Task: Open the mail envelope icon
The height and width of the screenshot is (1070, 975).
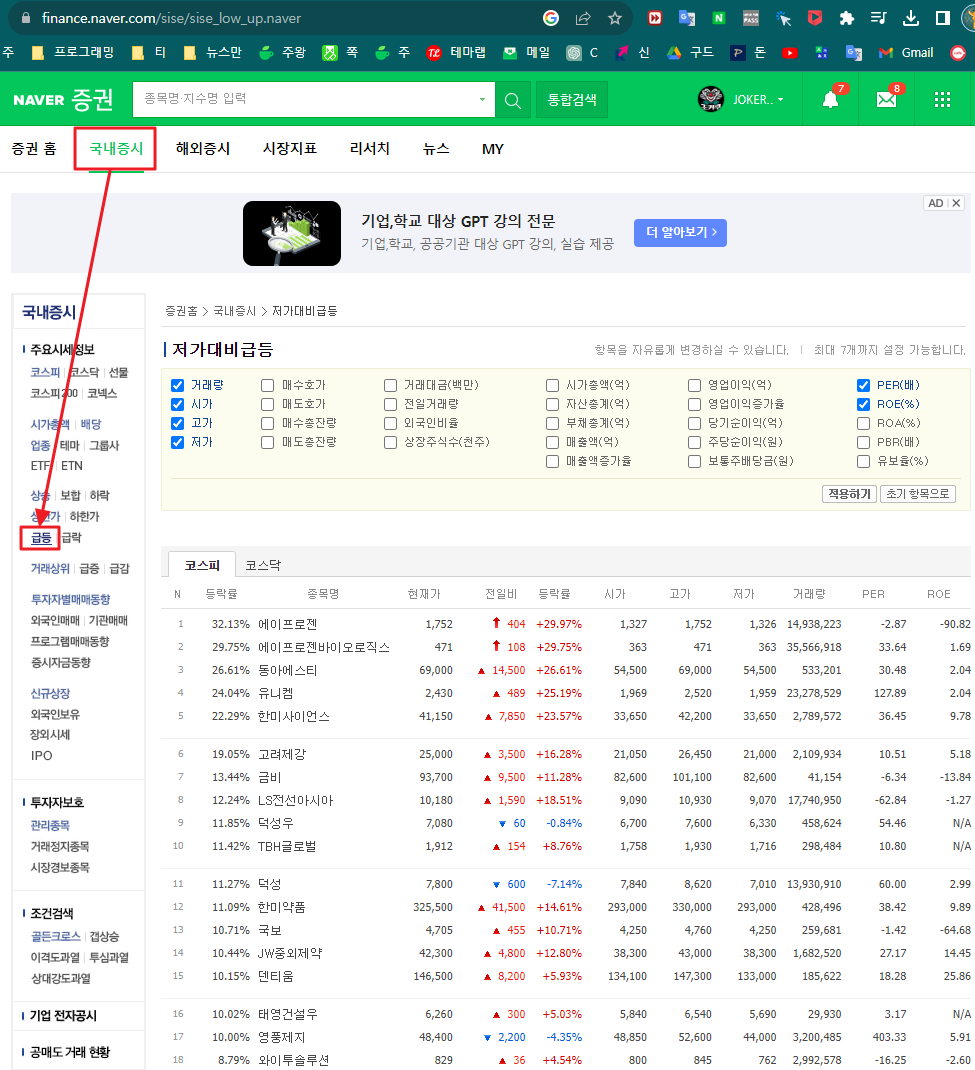Action: pos(886,100)
